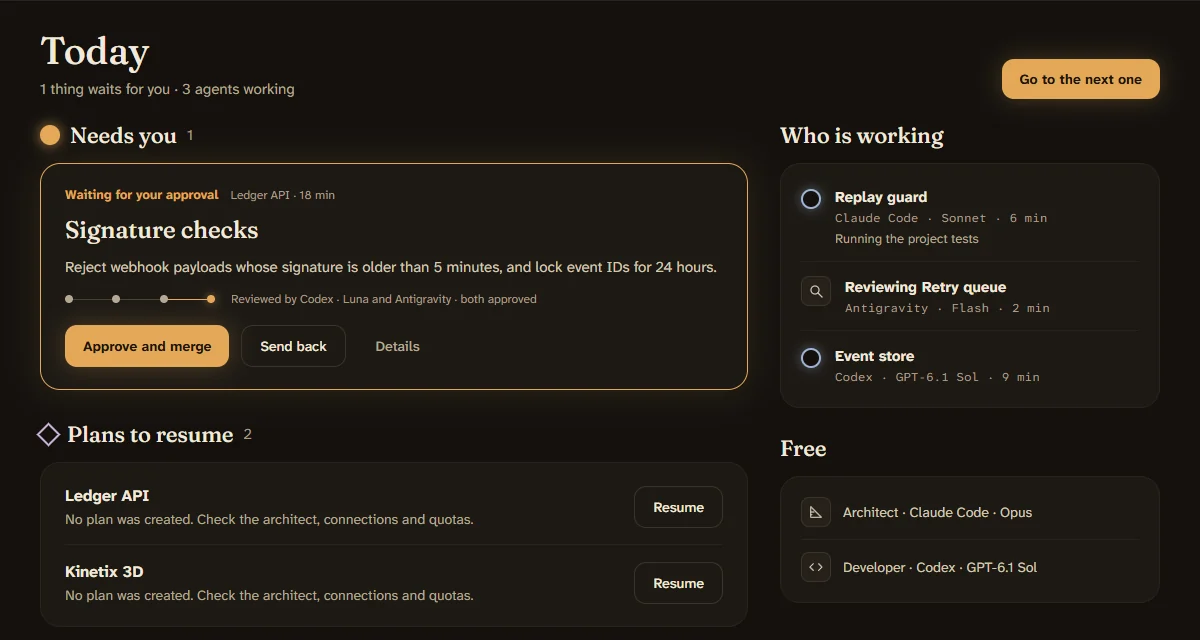Click the "Waiting for your approval" status label
The width and height of the screenshot is (1200, 640).
click(x=142, y=195)
